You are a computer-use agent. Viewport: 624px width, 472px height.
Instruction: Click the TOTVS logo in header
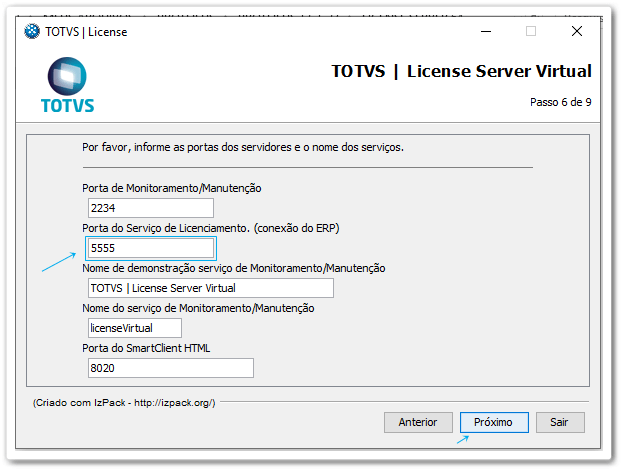click(67, 85)
